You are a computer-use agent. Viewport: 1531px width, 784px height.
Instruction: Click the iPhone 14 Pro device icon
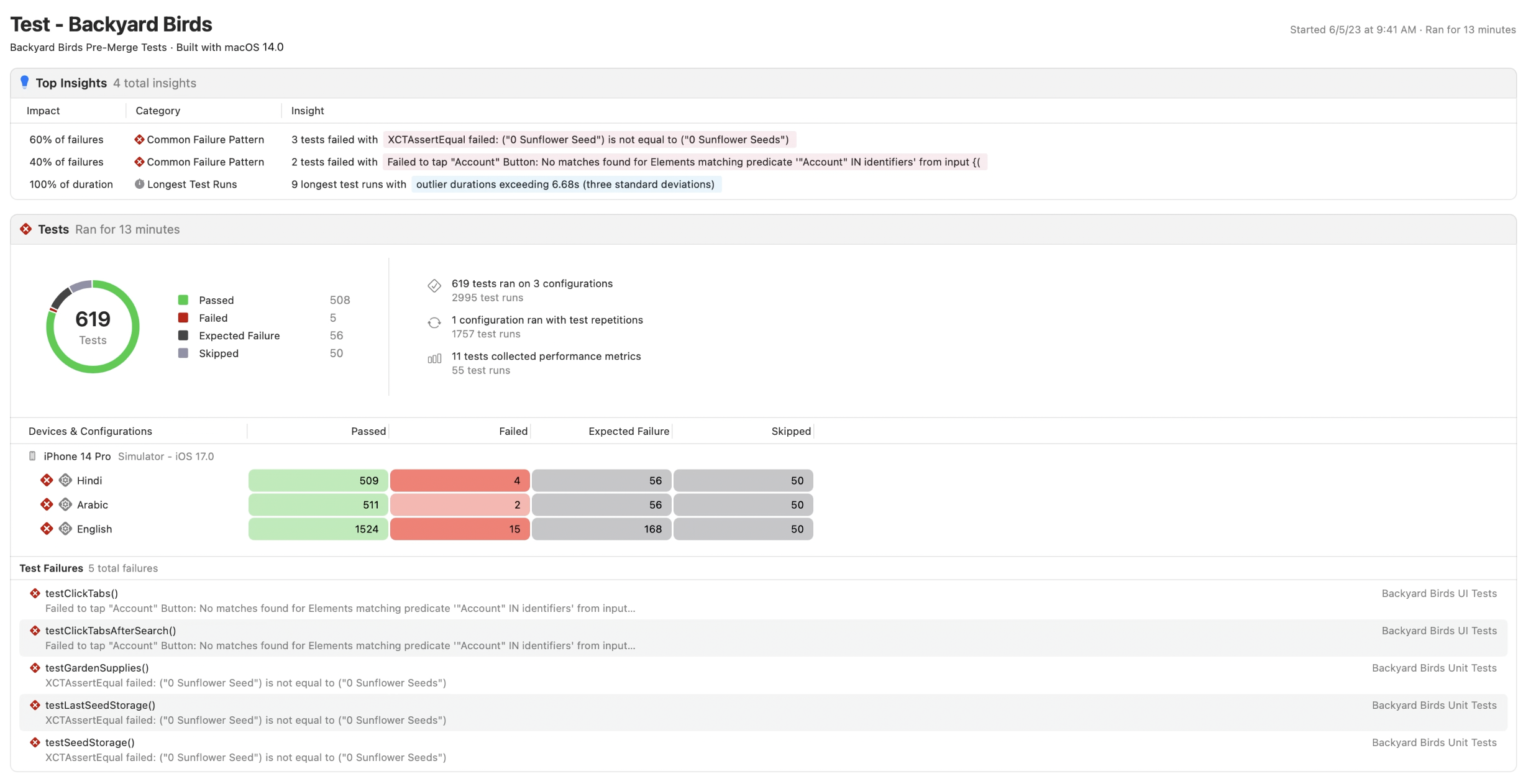[32, 456]
